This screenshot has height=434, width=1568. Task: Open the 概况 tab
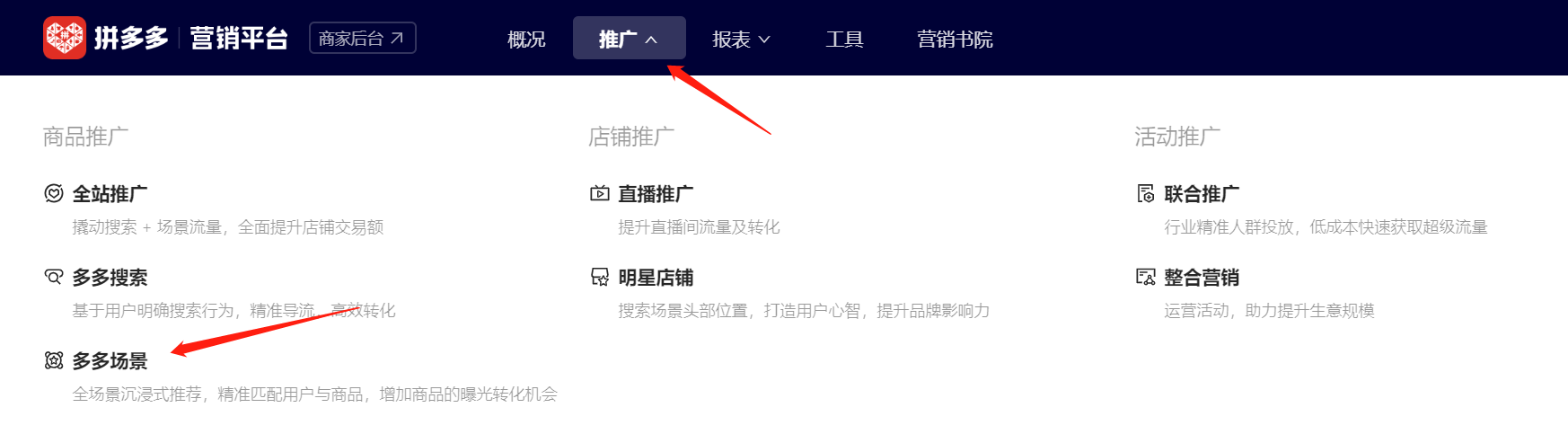coord(526,40)
